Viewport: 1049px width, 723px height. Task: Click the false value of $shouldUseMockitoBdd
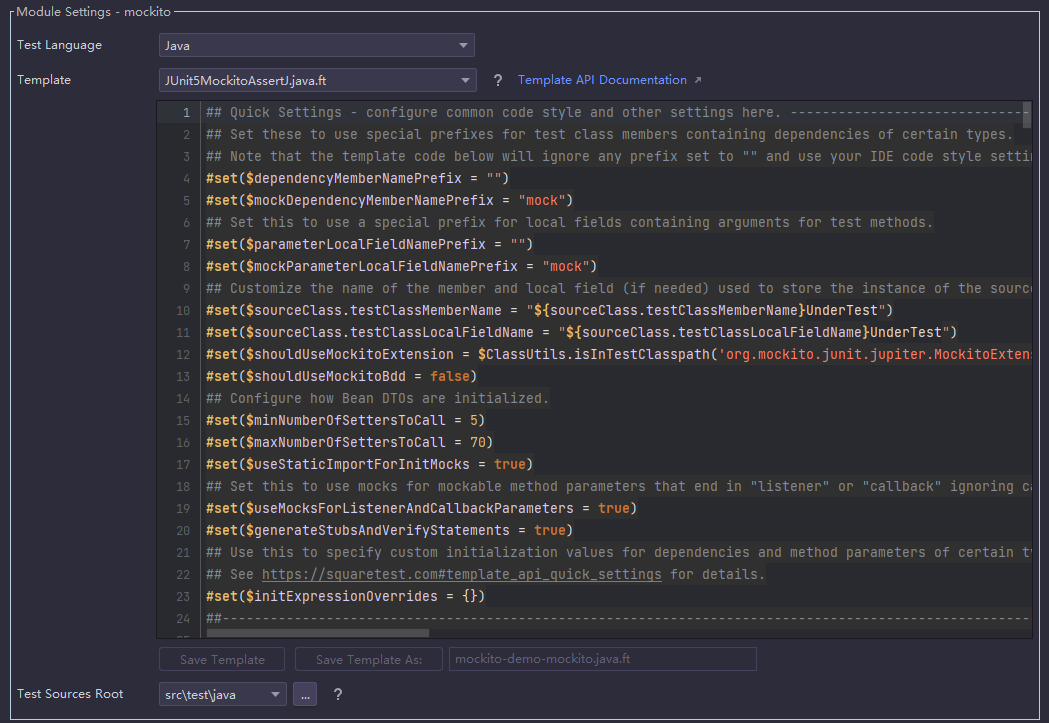point(450,377)
